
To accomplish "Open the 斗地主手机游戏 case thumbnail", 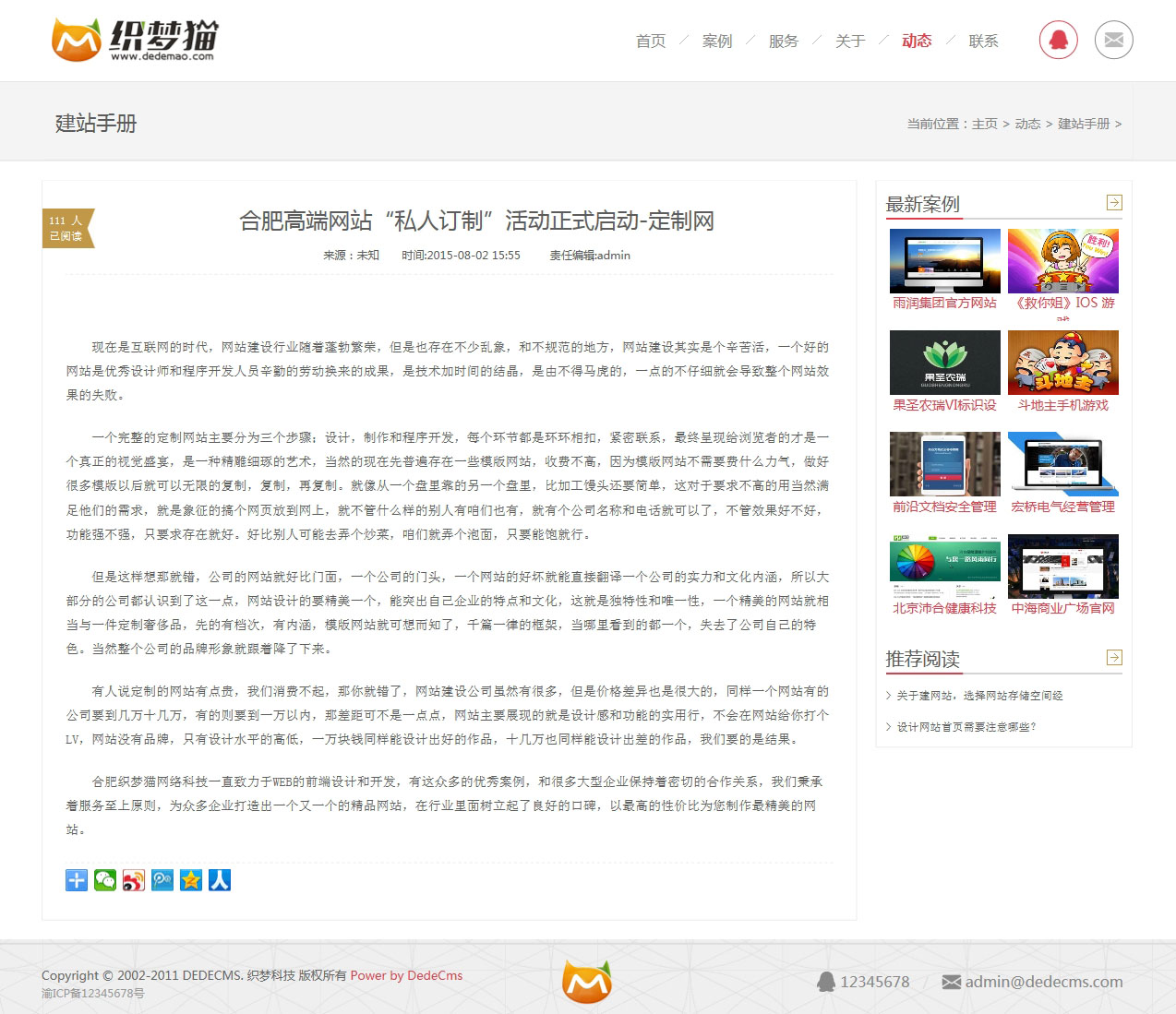I will tap(1062, 363).
